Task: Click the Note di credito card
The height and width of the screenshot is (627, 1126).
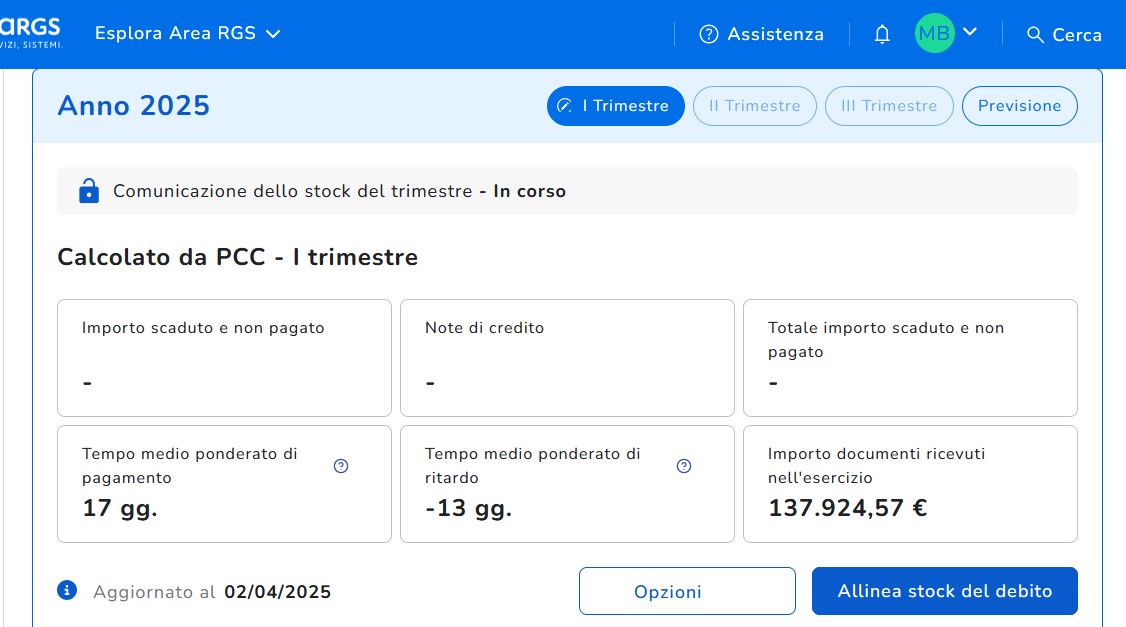Action: (x=567, y=357)
